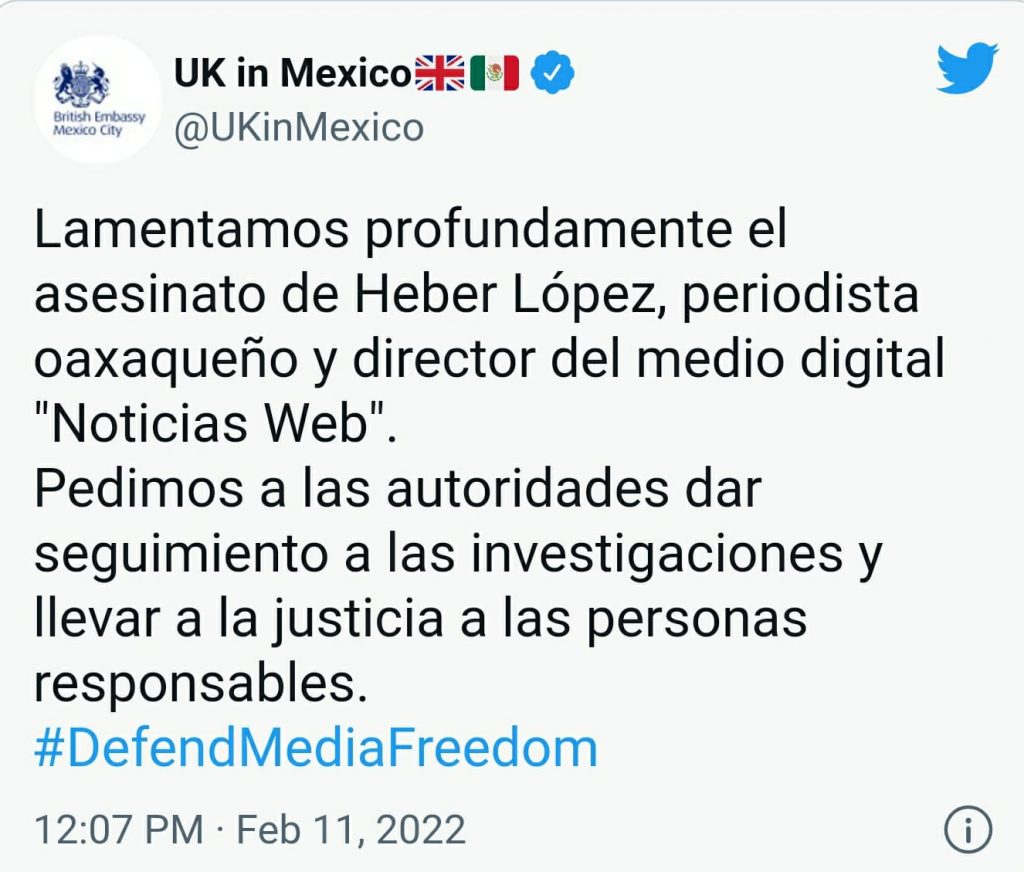This screenshot has height=872, width=1024.
Task: Open the tweet info icon
Action: click(x=968, y=830)
